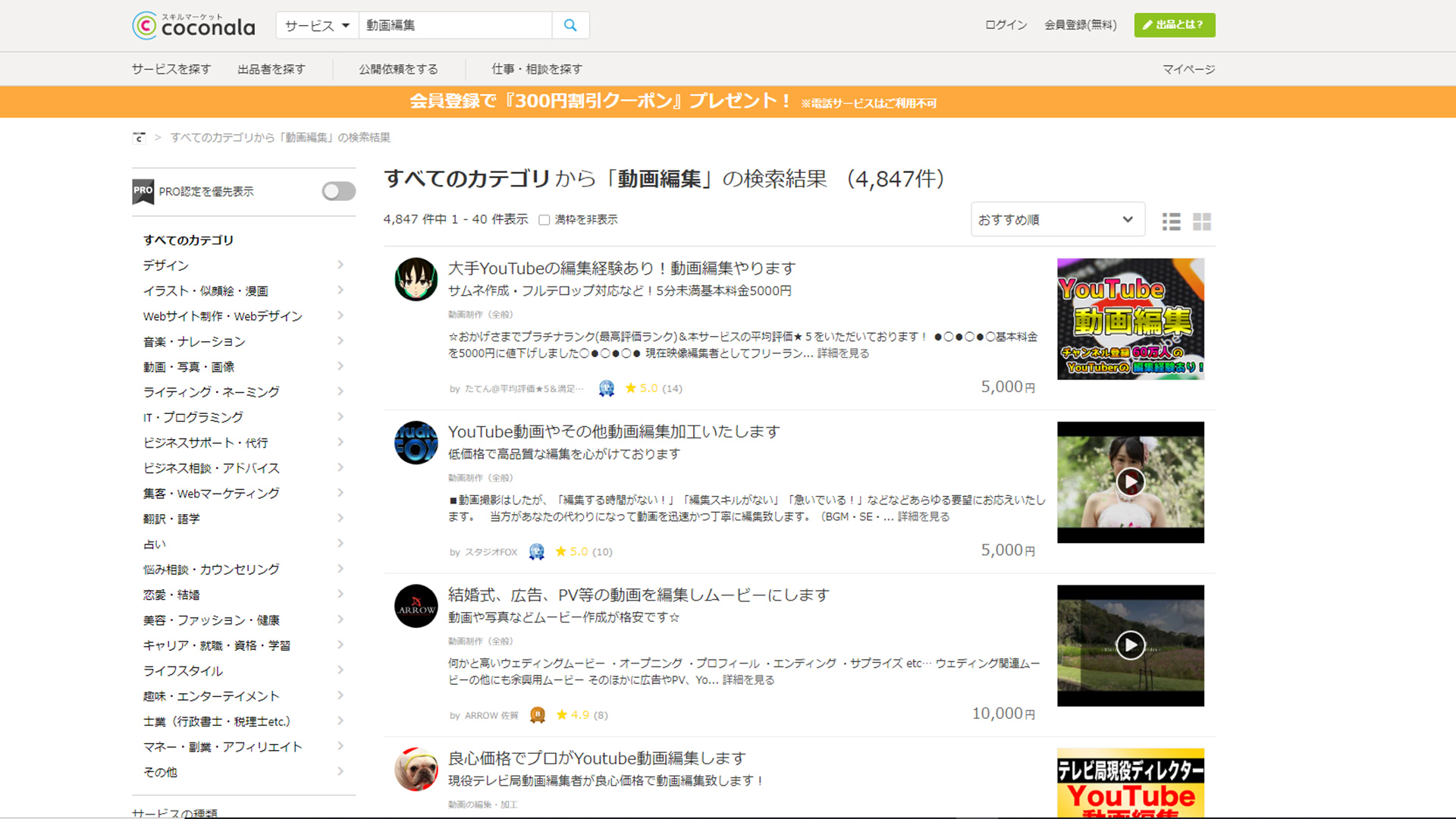The width and height of the screenshot is (1456, 819).
Task: Open 結婚式、広告、PV等の動画 listing title
Action: pyautogui.click(x=639, y=595)
